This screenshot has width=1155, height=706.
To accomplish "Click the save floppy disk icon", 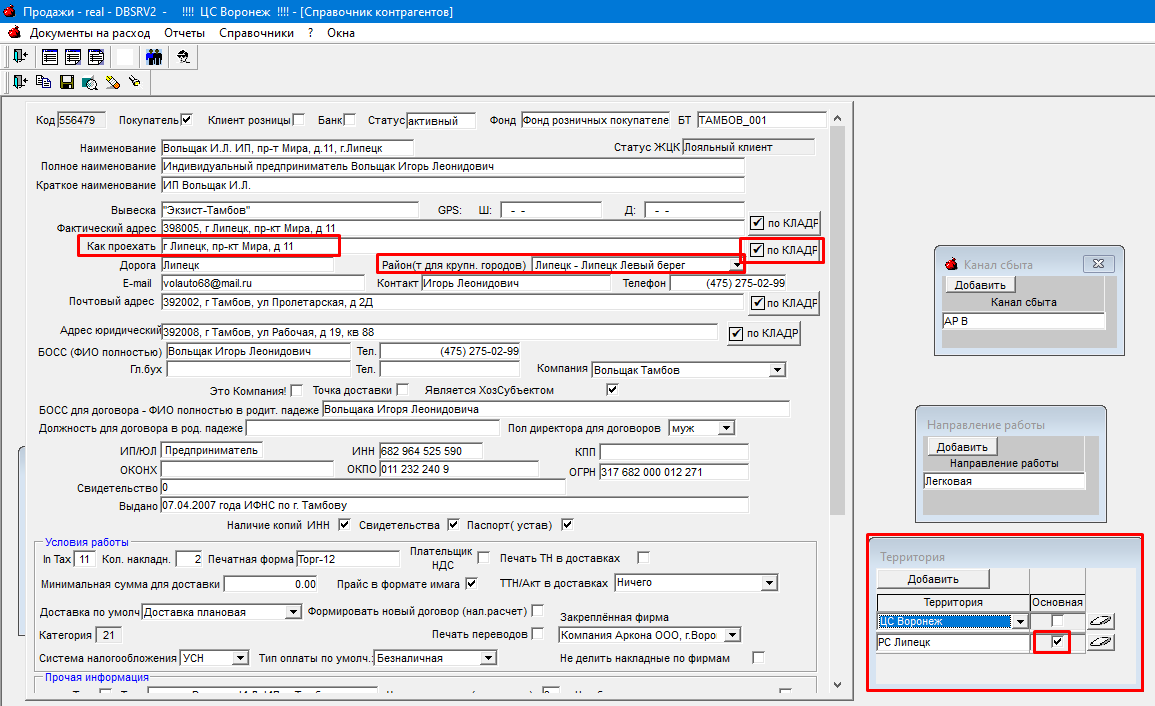I will pyautogui.click(x=66, y=82).
